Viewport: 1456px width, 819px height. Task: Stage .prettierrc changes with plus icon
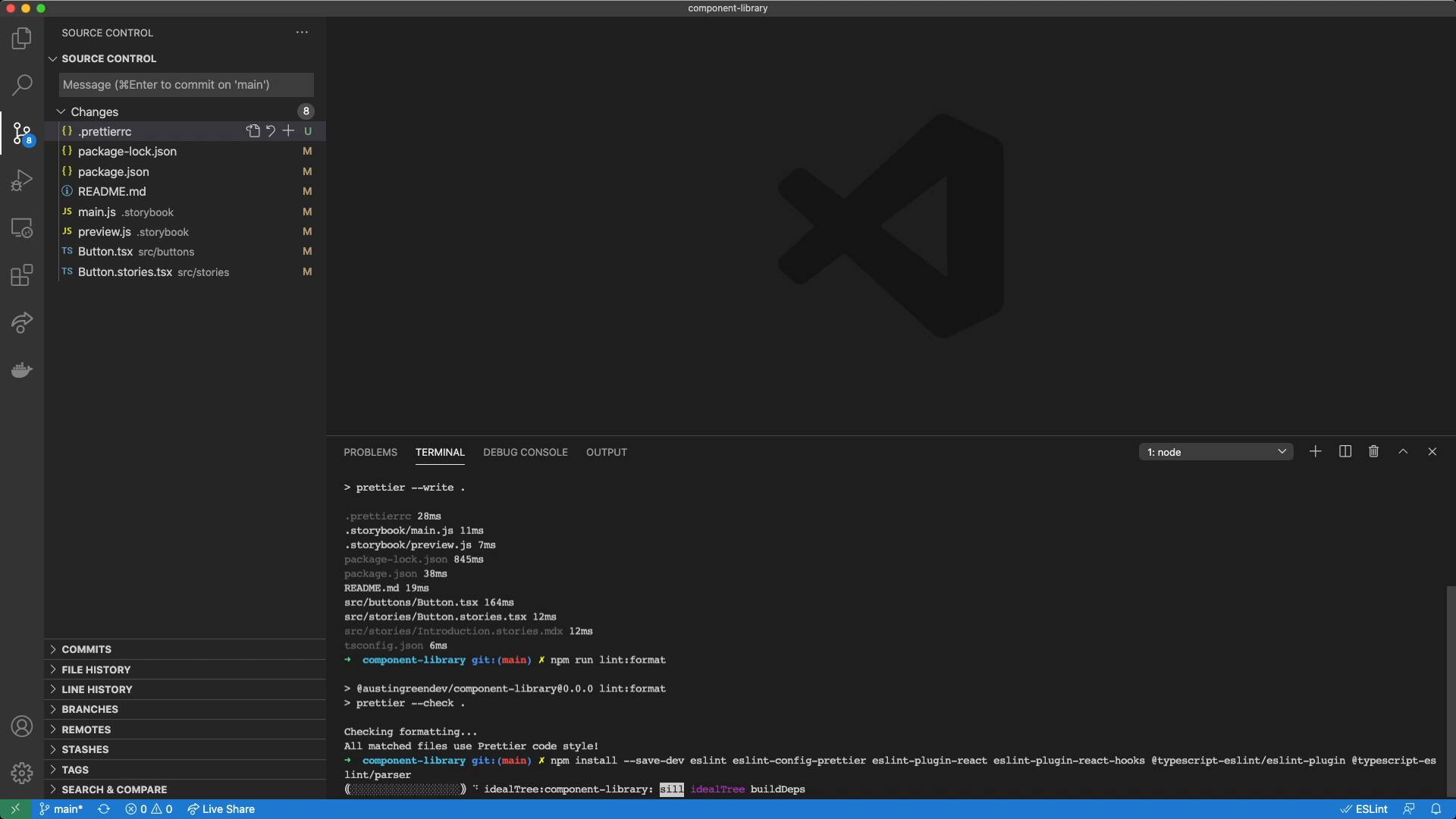coord(288,131)
